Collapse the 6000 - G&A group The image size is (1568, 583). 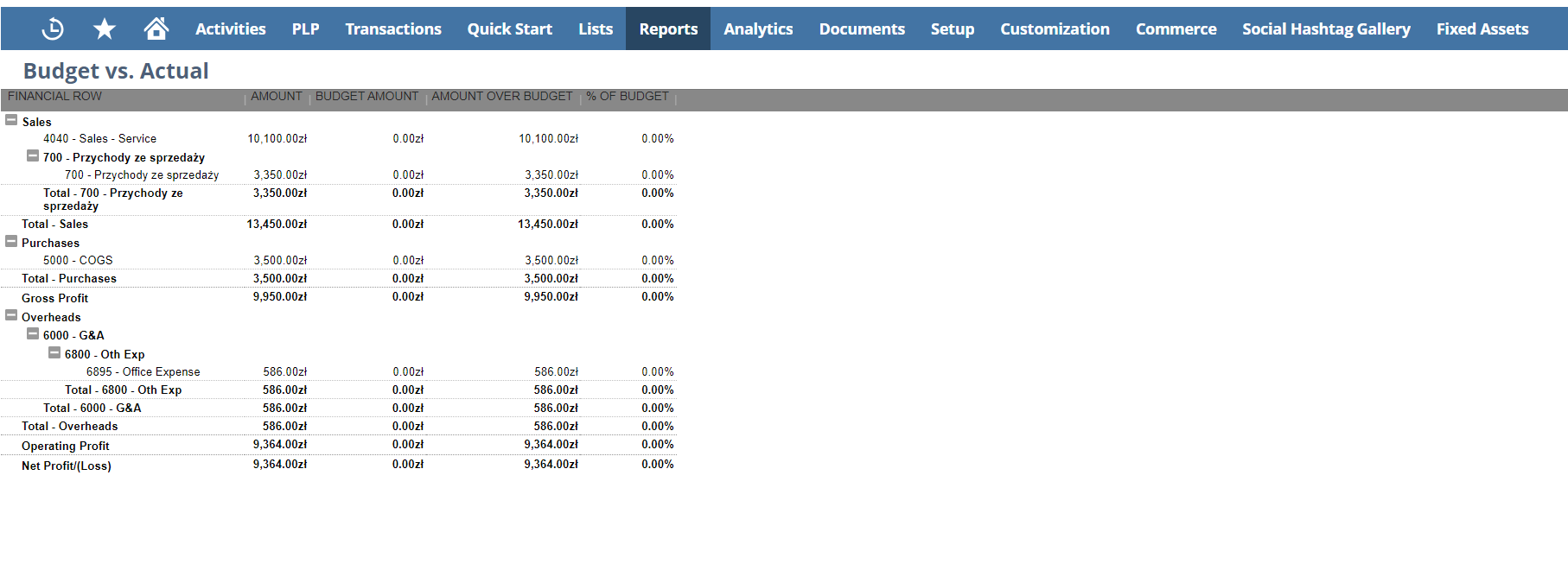pyautogui.click(x=33, y=334)
